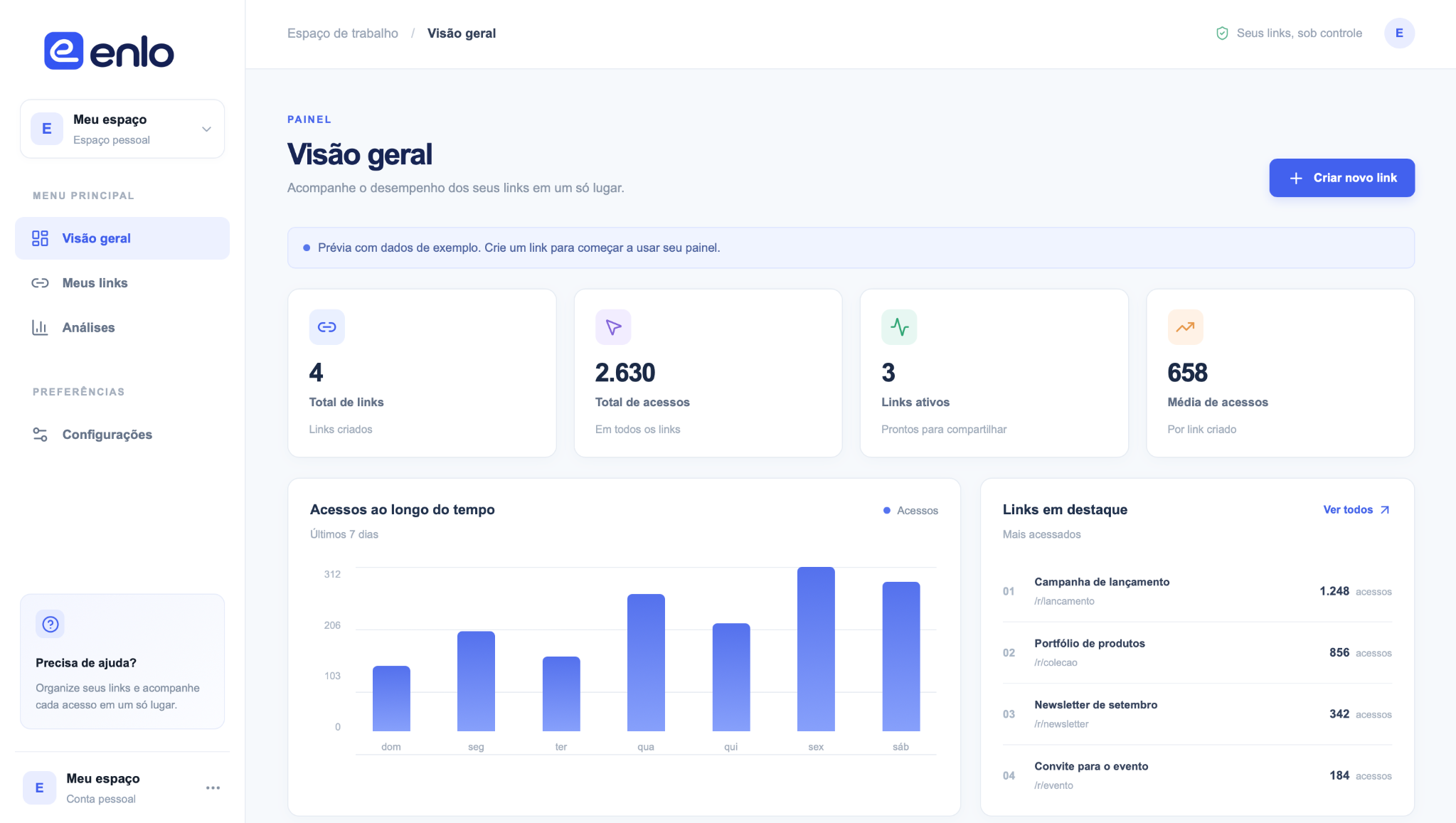Click the trending arrow icon on Média de acessos card
The height and width of the screenshot is (823, 1456).
[1185, 327]
